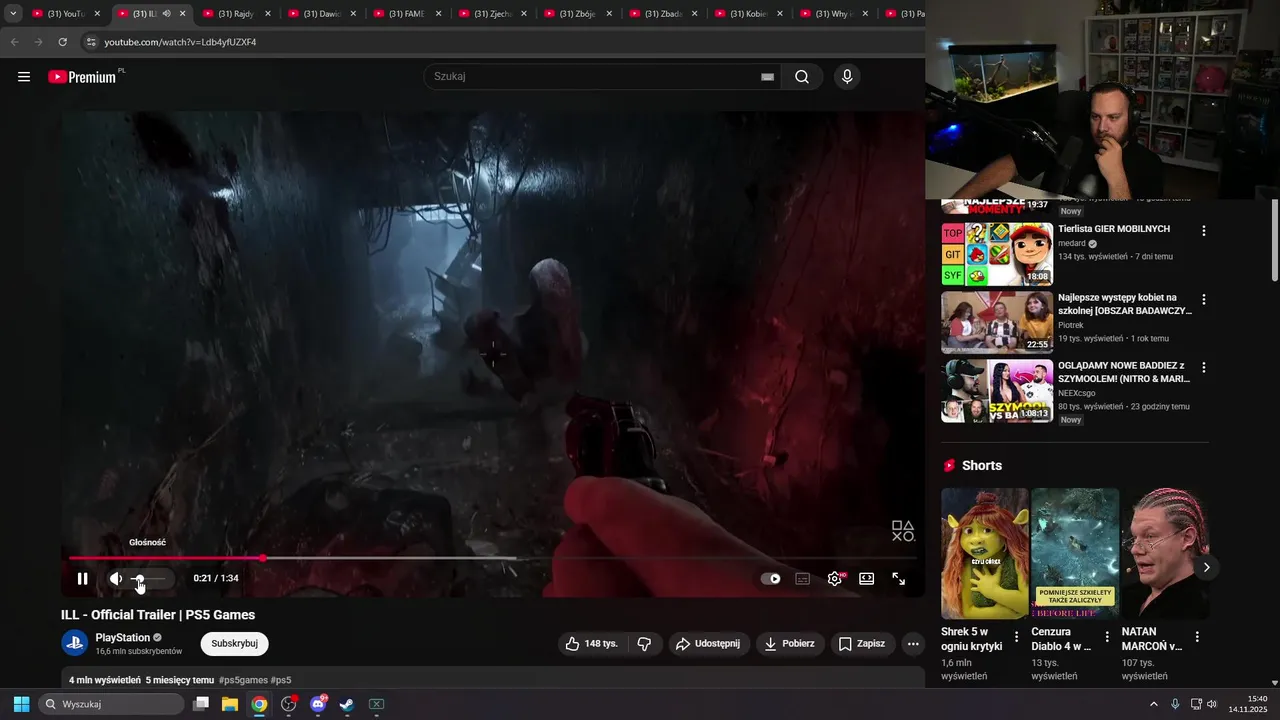The image size is (1280, 720).
Task: Click the Zapisz save button
Action: (x=862, y=644)
